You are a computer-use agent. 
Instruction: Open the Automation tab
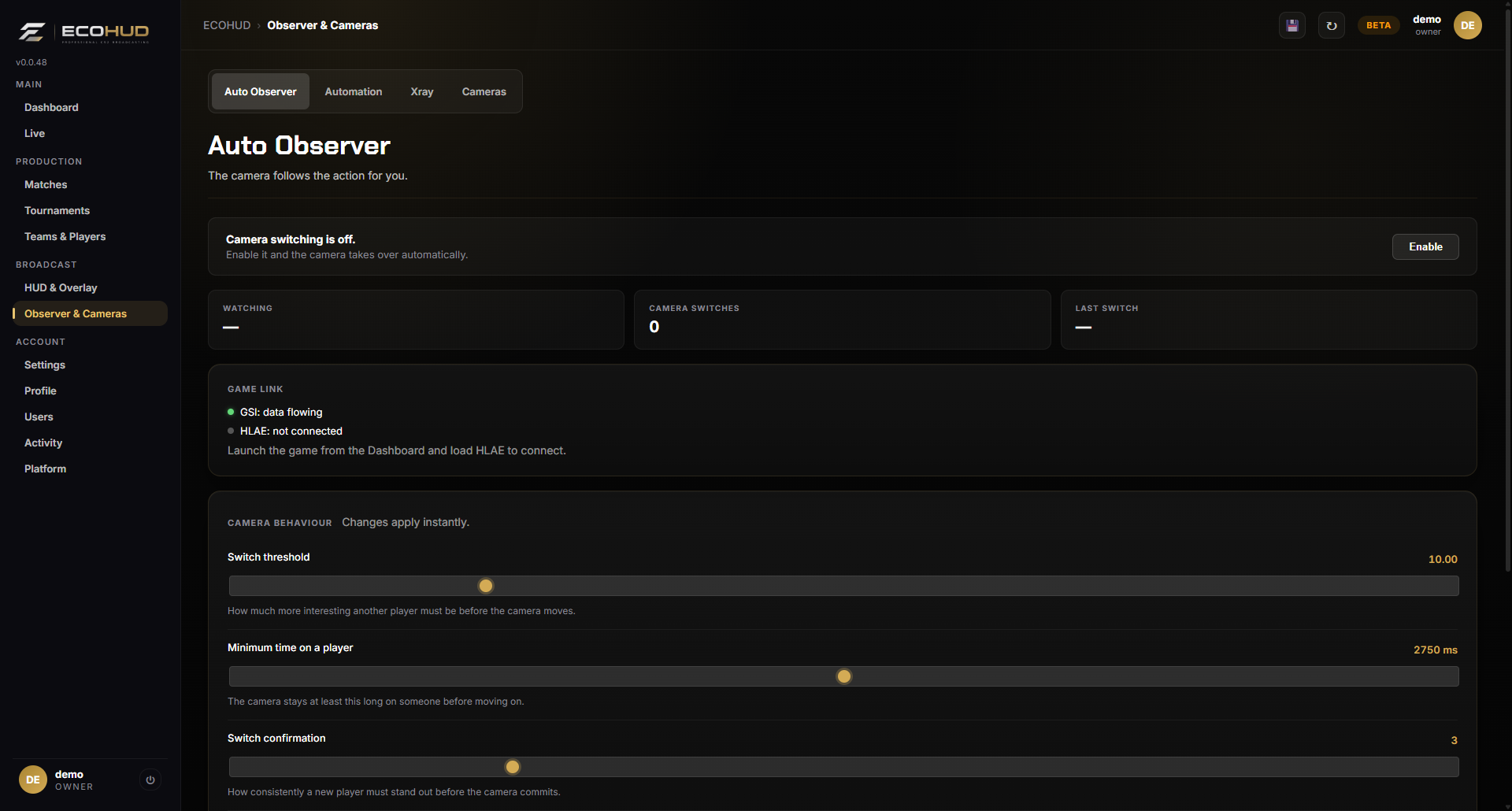(x=354, y=91)
